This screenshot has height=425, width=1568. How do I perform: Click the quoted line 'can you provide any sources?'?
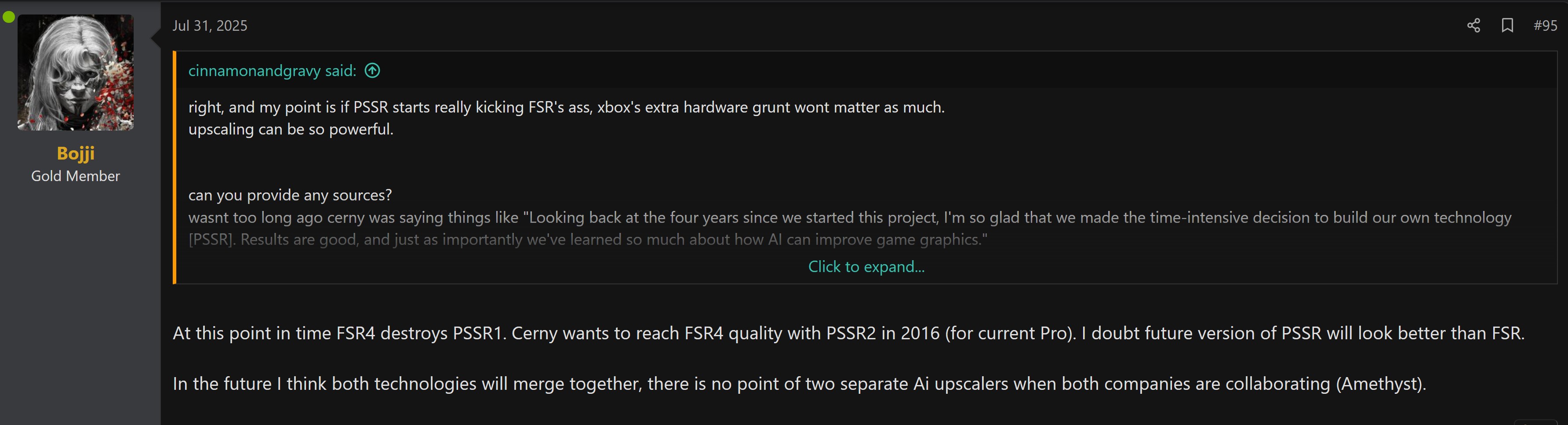(290, 195)
